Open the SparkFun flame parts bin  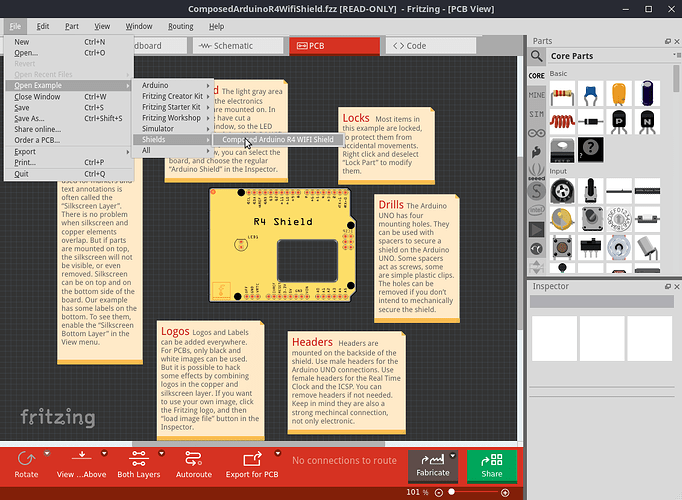(537, 152)
